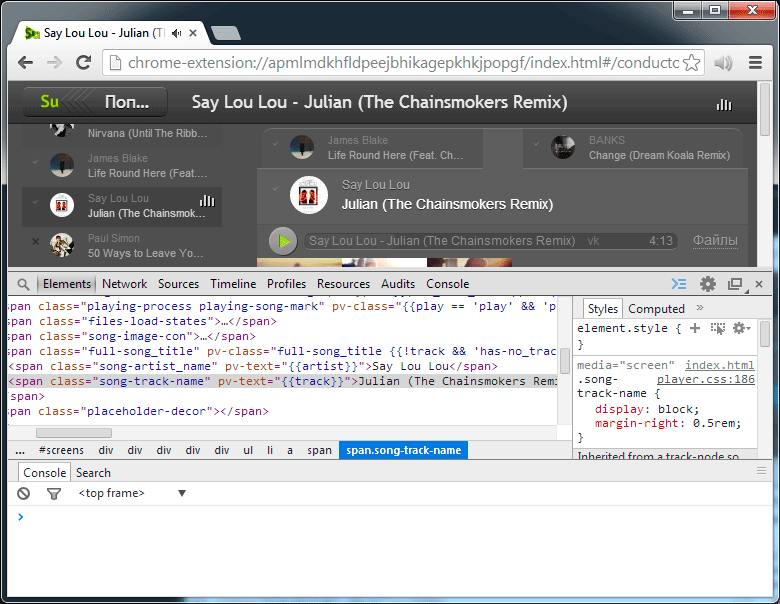This screenshot has height=604, width=780.
Task: Select the Styles sidebar tab
Action: pyautogui.click(x=602, y=309)
